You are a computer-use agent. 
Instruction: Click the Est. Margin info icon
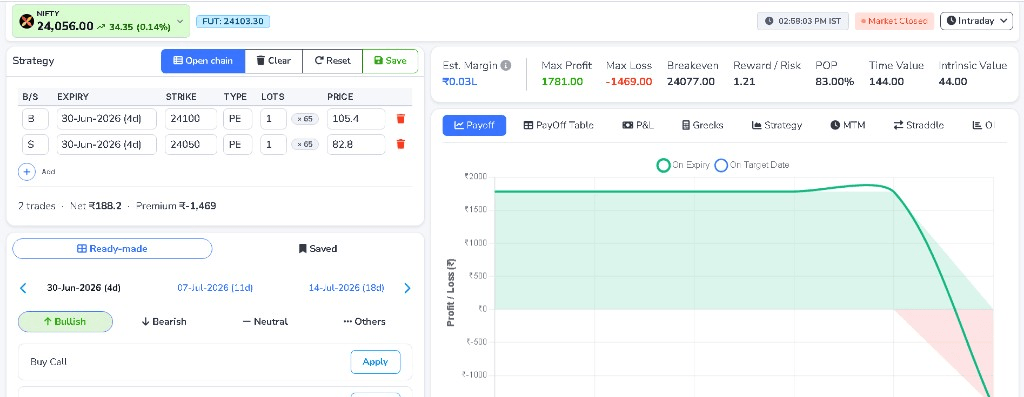tap(506, 65)
